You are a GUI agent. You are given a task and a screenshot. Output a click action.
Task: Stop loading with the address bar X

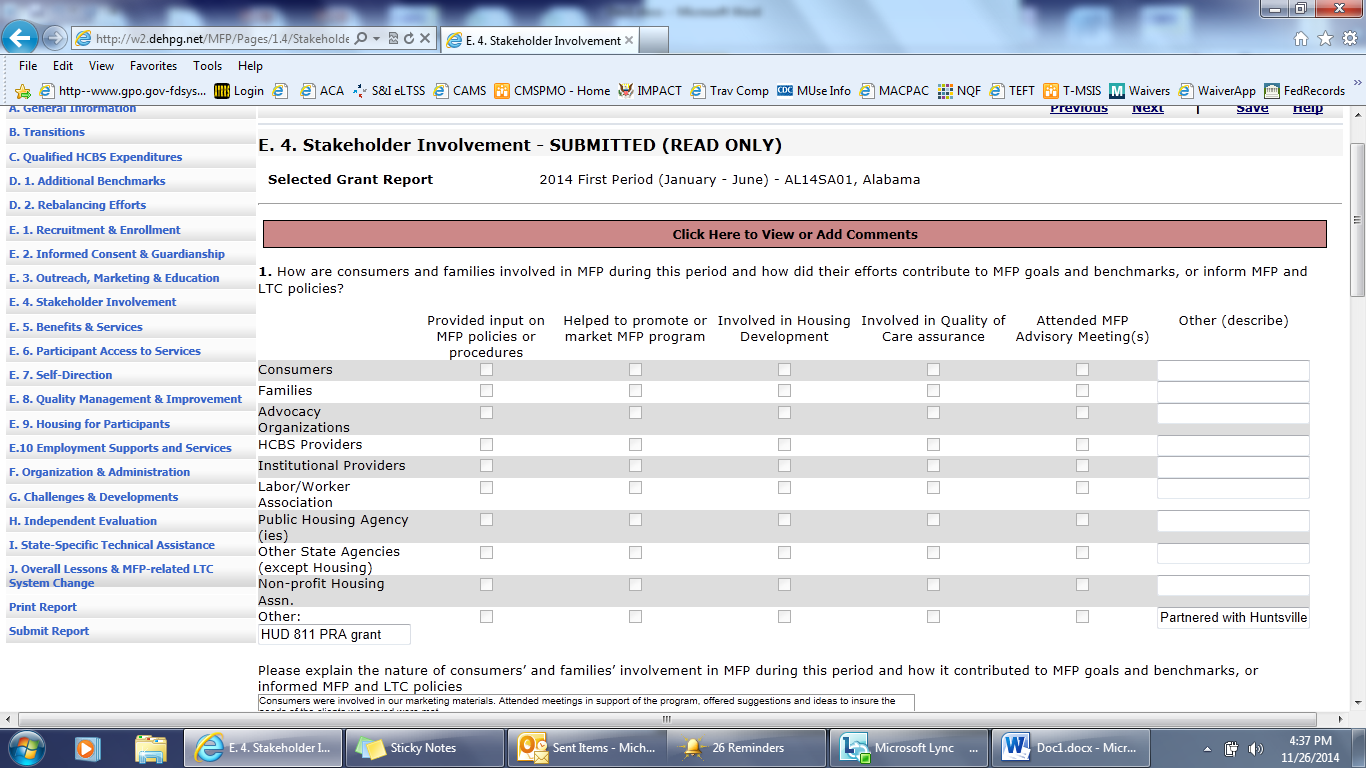click(425, 39)
